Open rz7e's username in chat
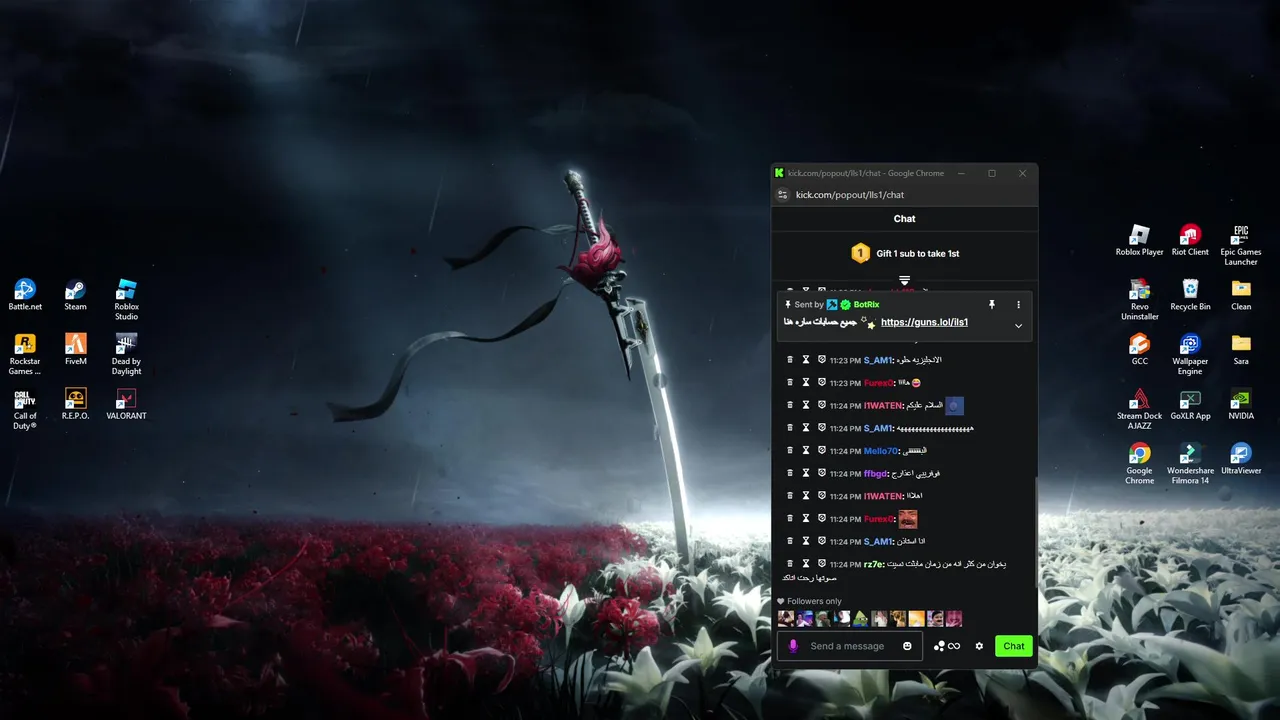Image resolution: width=1280 pixels, height=720 pixels. (874, 565)
